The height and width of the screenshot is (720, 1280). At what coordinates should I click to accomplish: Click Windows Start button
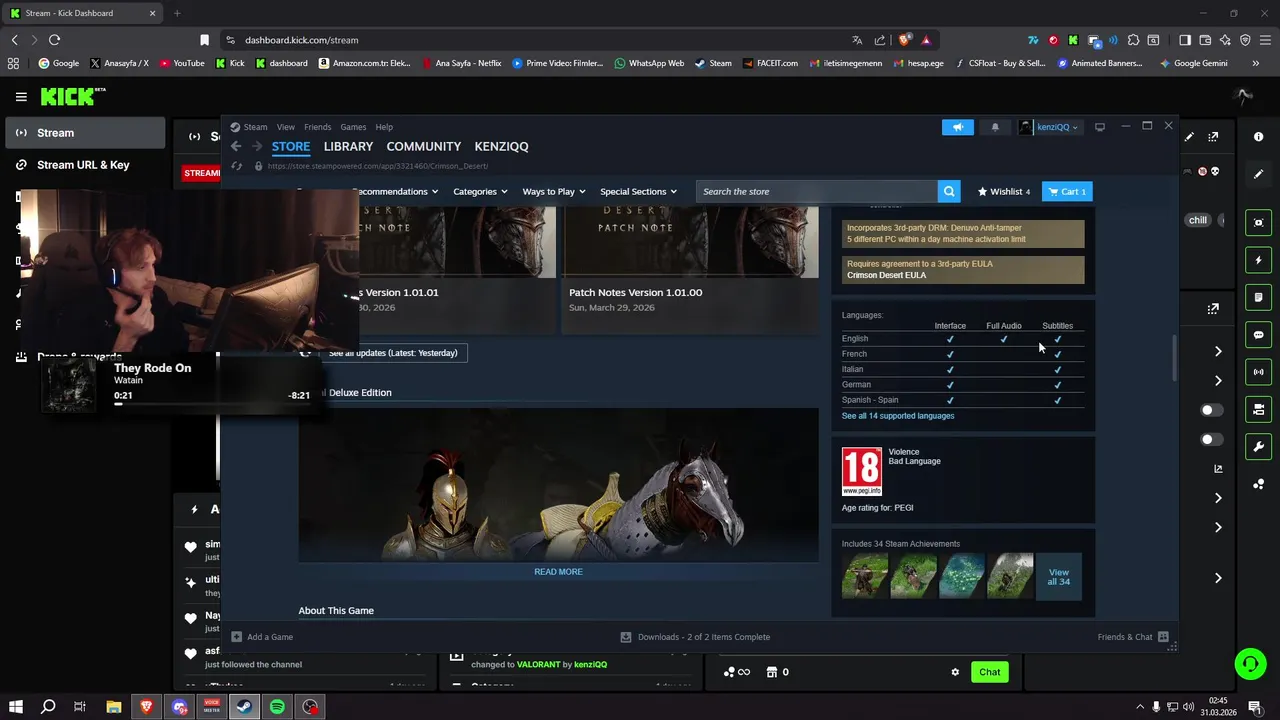(x=15, y=707)
